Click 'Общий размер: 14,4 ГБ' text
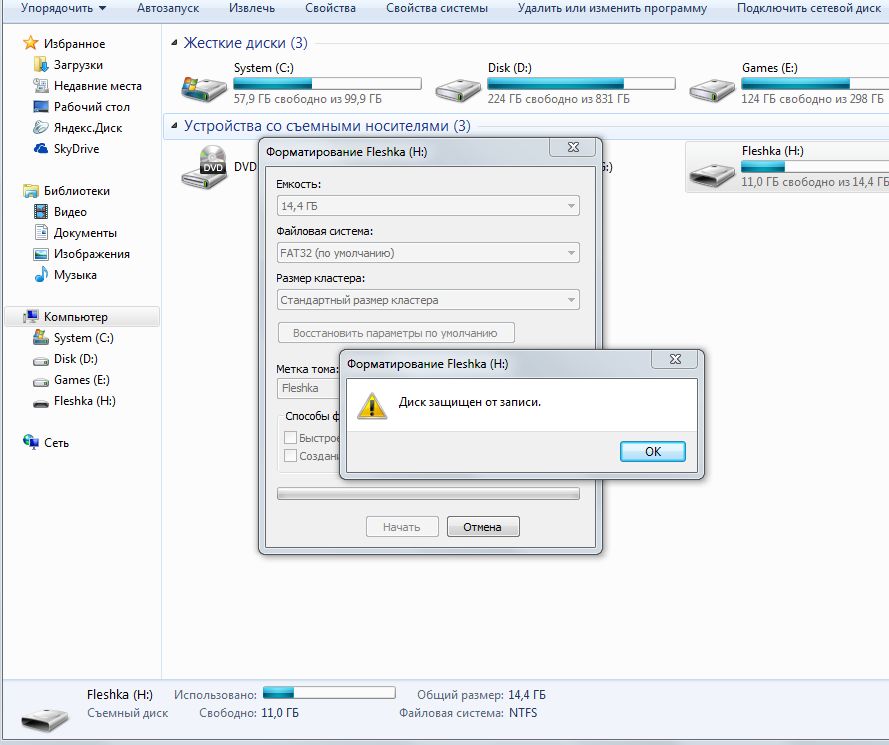889x745 pixels. click(x=481, y=695)
